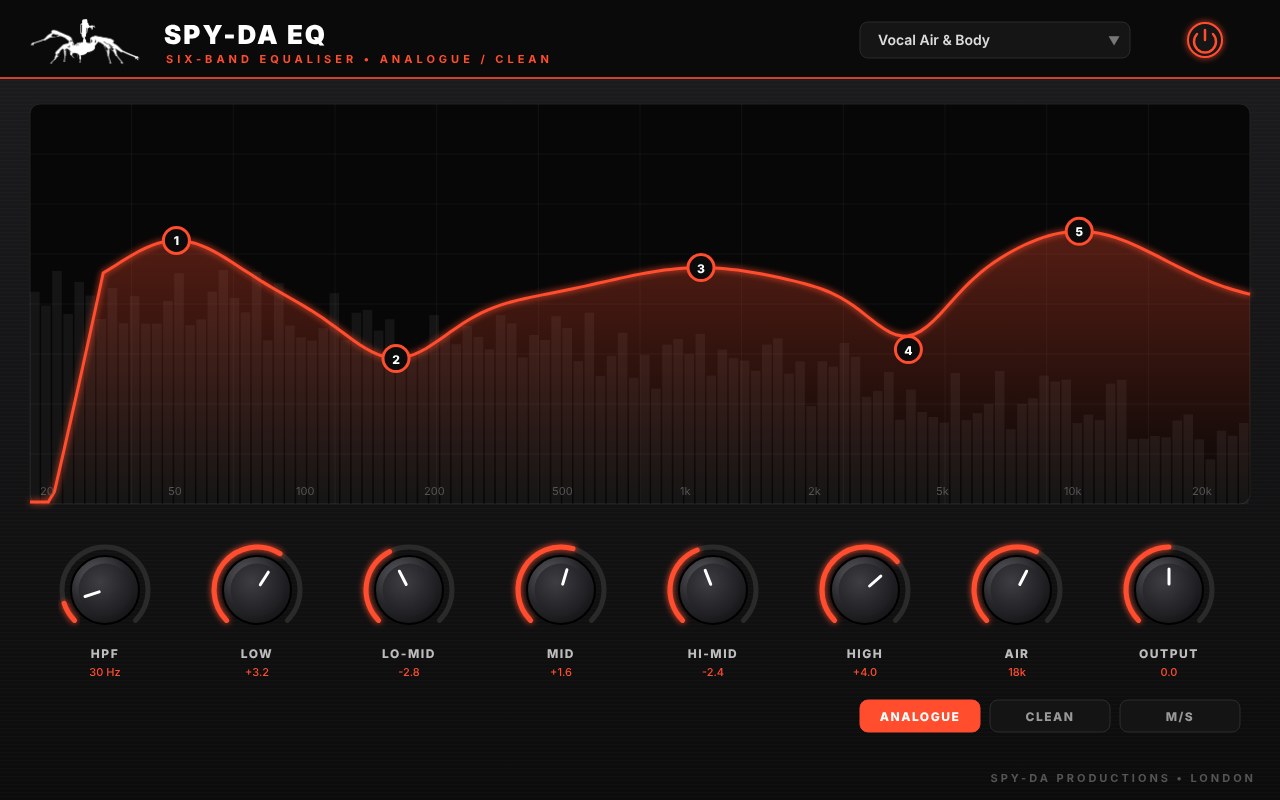Click the MID gain value +1.6
The image size is (1280, 800).
pos(561,672)
